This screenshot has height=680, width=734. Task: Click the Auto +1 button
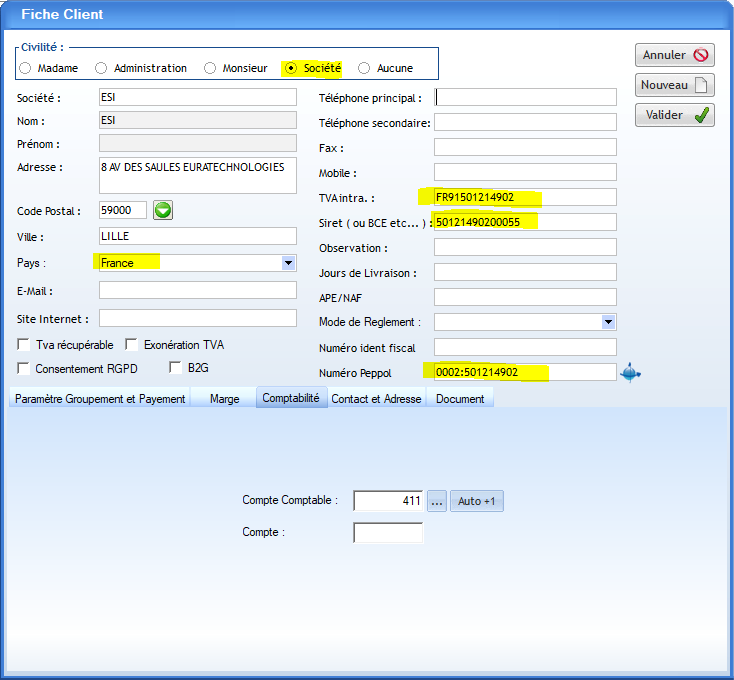(476, 501)
